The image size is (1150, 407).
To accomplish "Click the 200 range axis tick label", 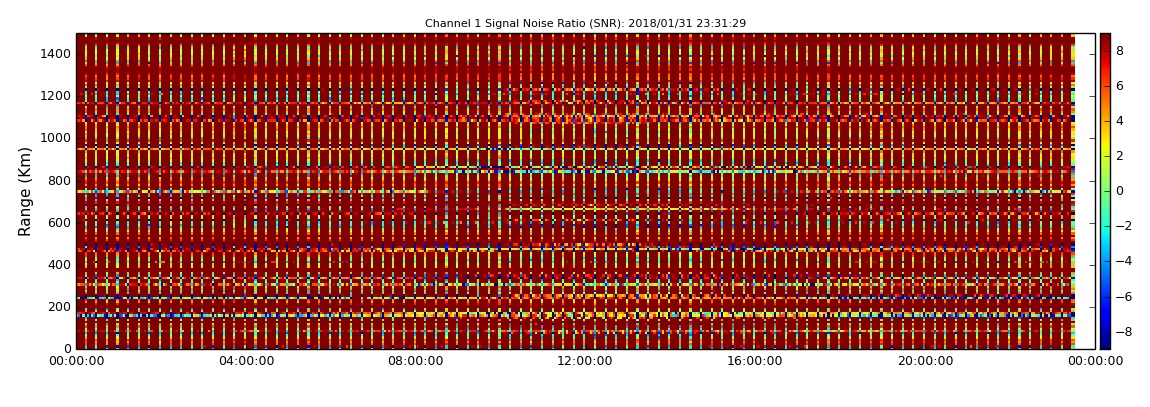I will (58, 307).
